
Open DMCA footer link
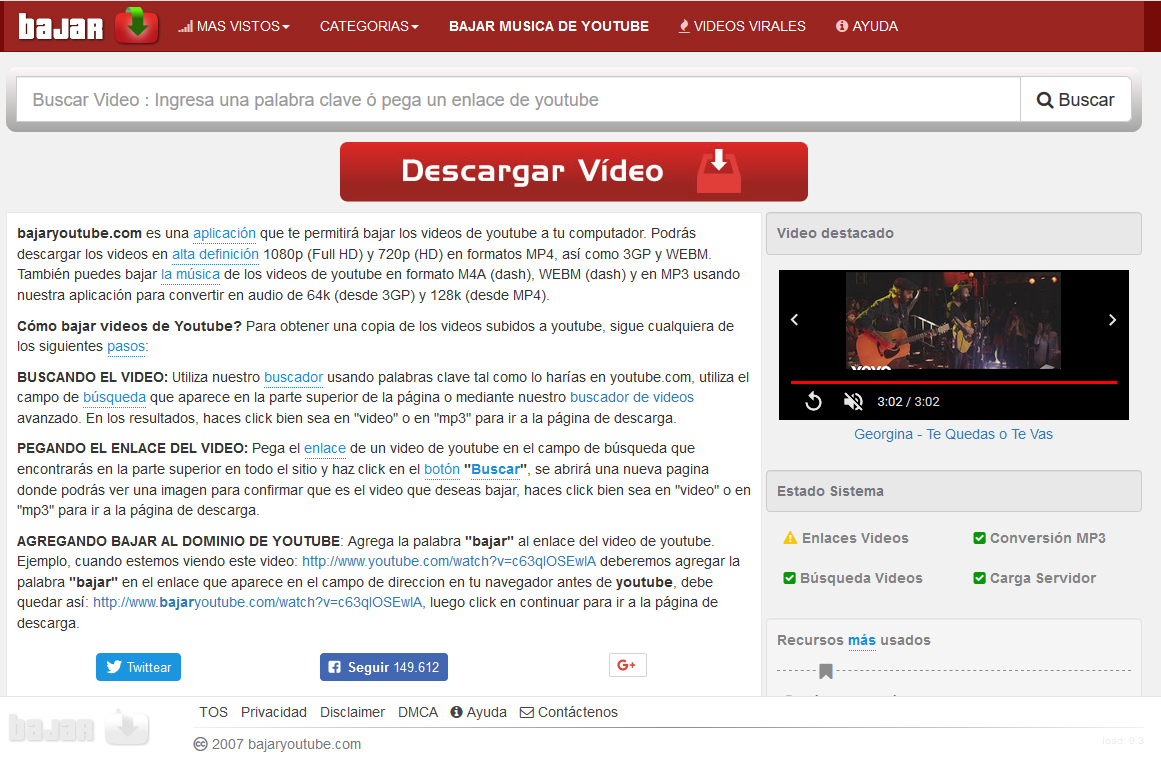pos(418,712)
